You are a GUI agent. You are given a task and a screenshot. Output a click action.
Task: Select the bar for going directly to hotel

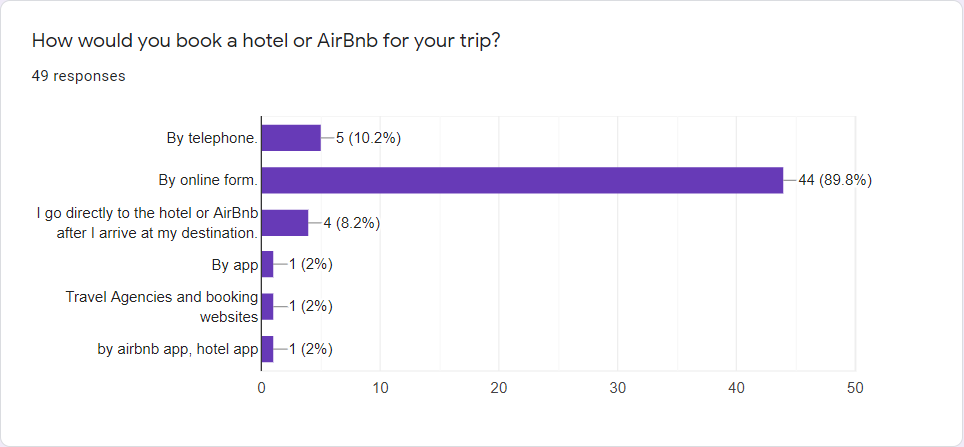point(285,223)
